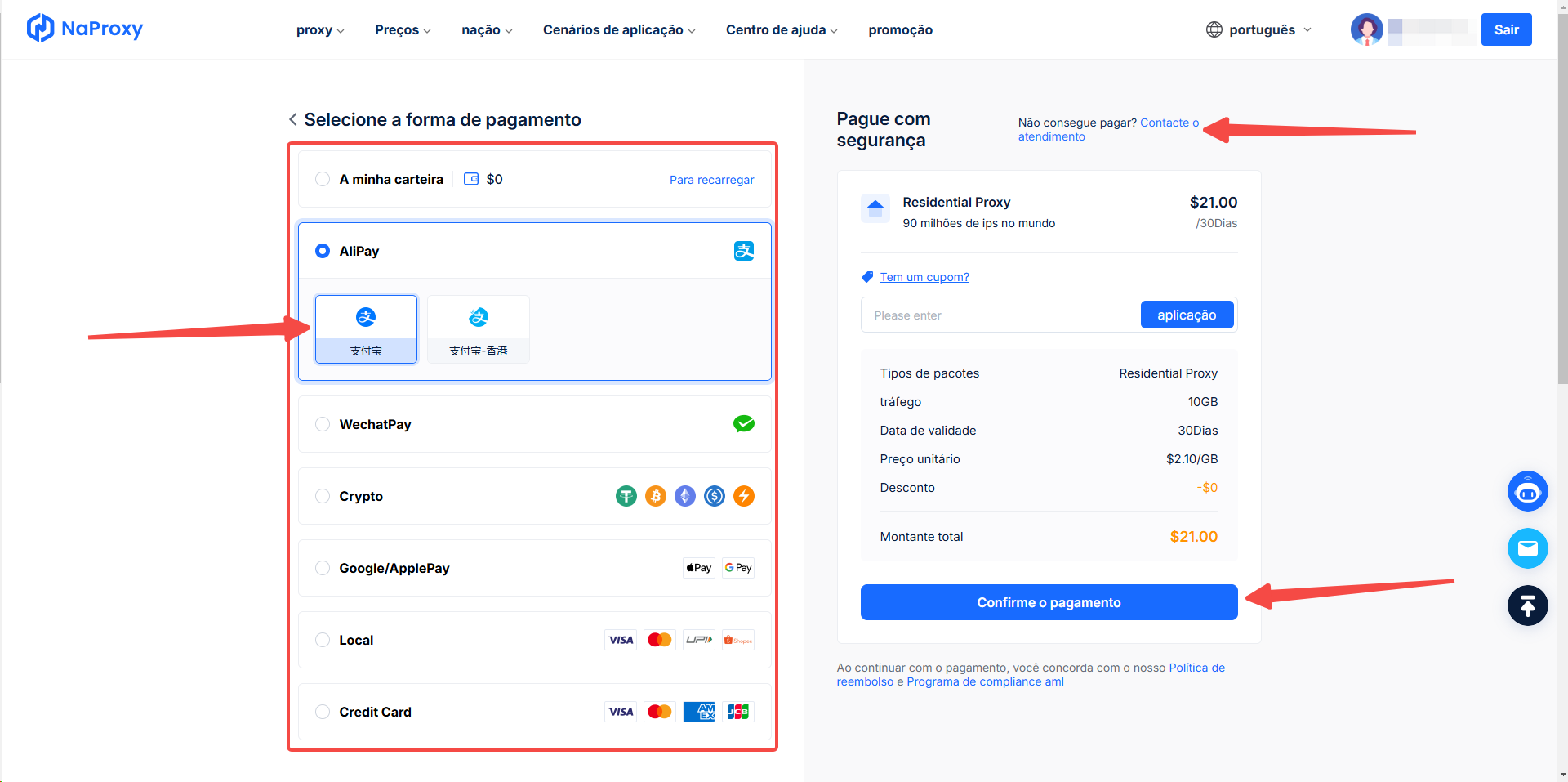Expand the proxy dropdown menu

pos(320,29)
